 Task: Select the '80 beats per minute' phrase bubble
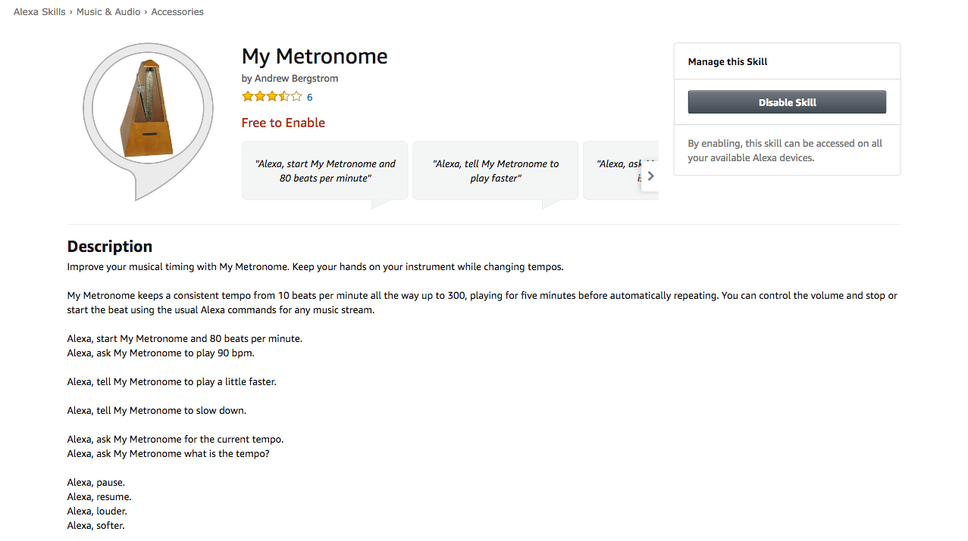coord(325,171)
